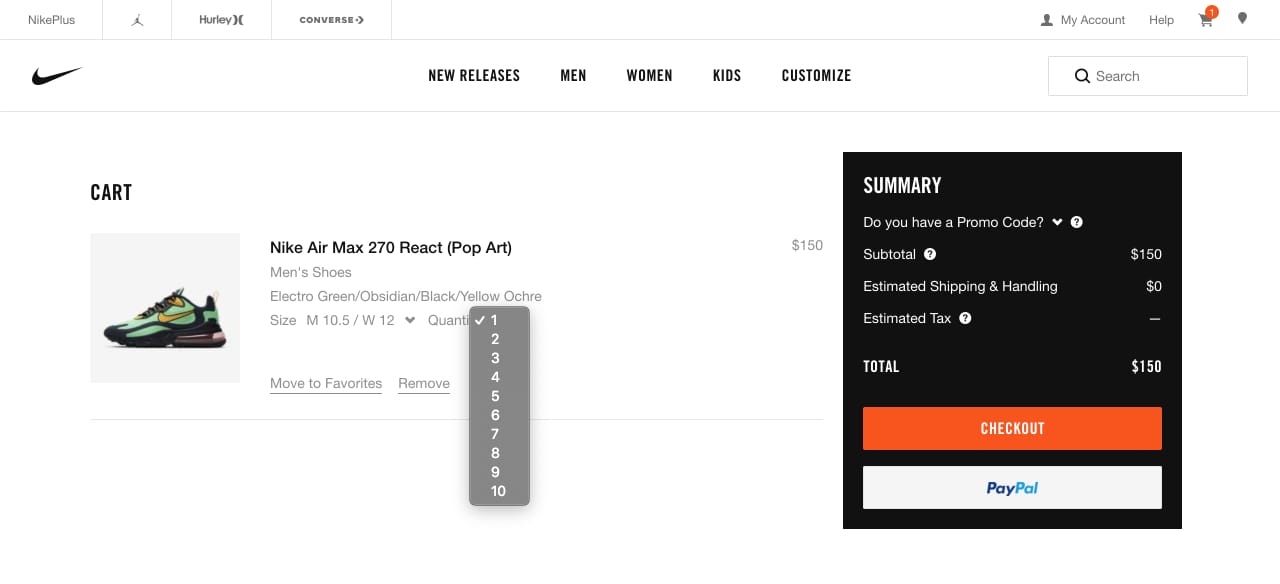Go to NikePlus link
Image resolution: width=1280 pixels, height=584 pixels.
51,20
